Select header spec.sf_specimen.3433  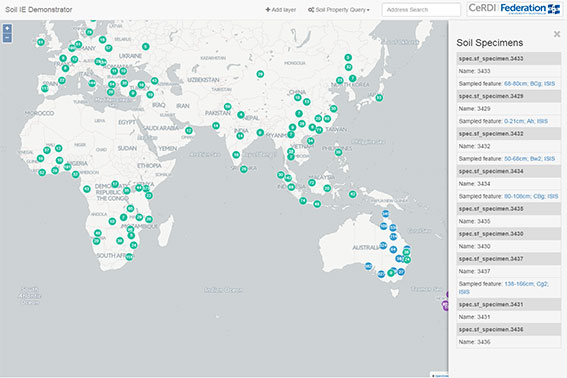pos(509,59)
